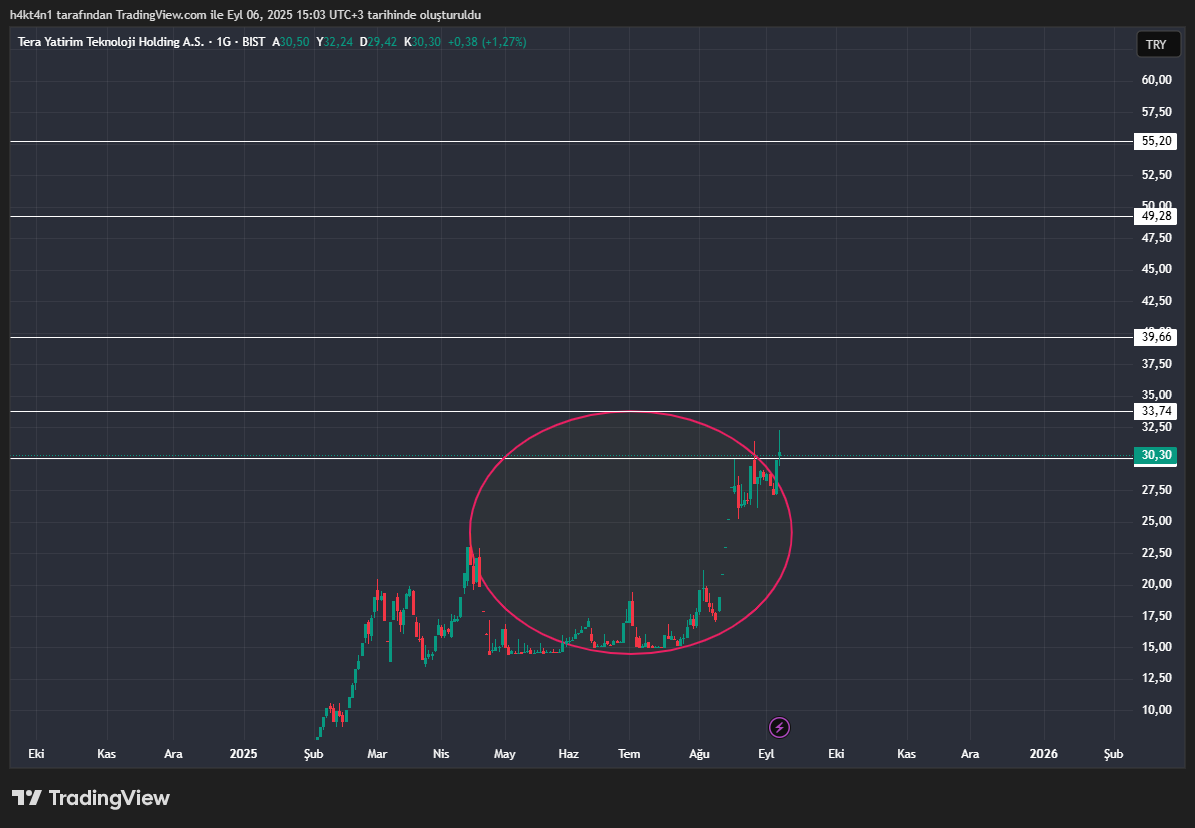
Task: Click the Haz month label on the time axis
Action: coord(569,754)
